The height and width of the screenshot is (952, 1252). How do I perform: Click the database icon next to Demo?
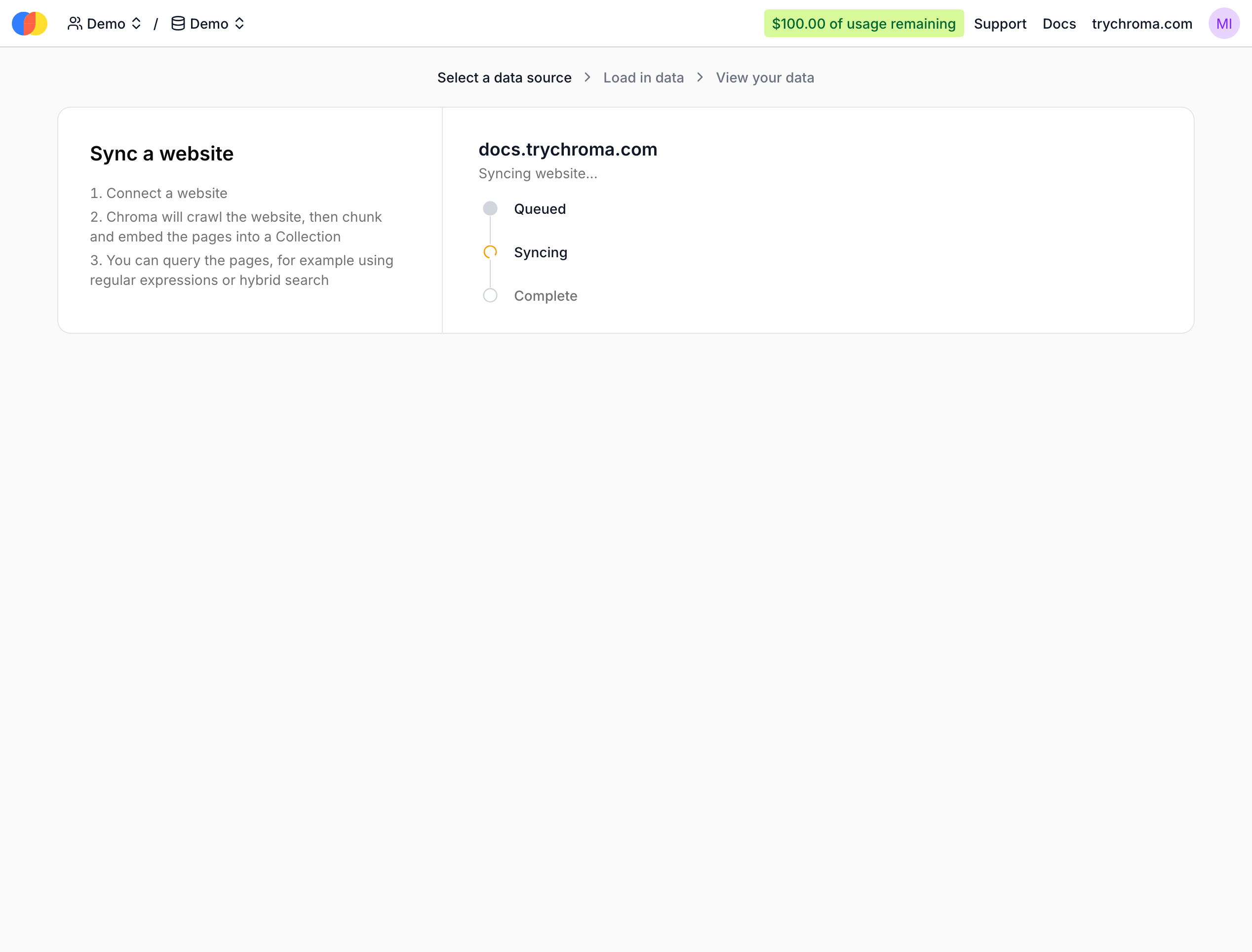tap(178, 23)
